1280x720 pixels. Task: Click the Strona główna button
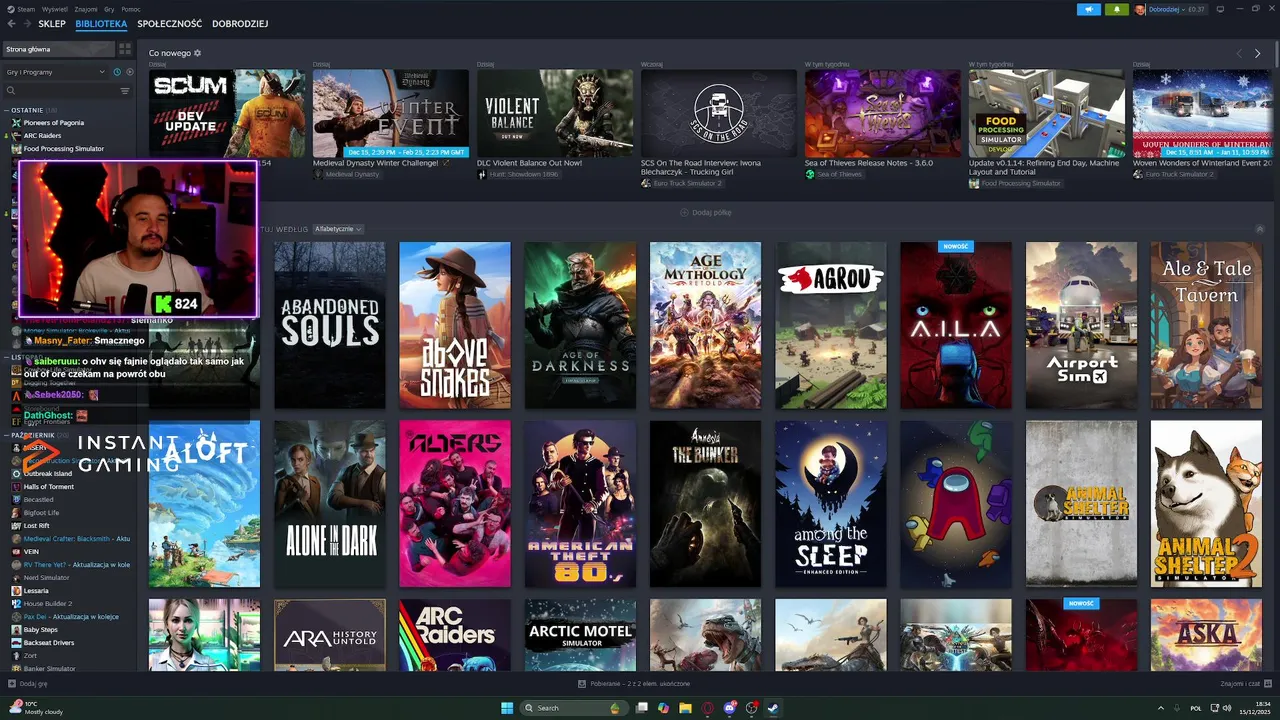pyautogui.click(x=58, y=49)
